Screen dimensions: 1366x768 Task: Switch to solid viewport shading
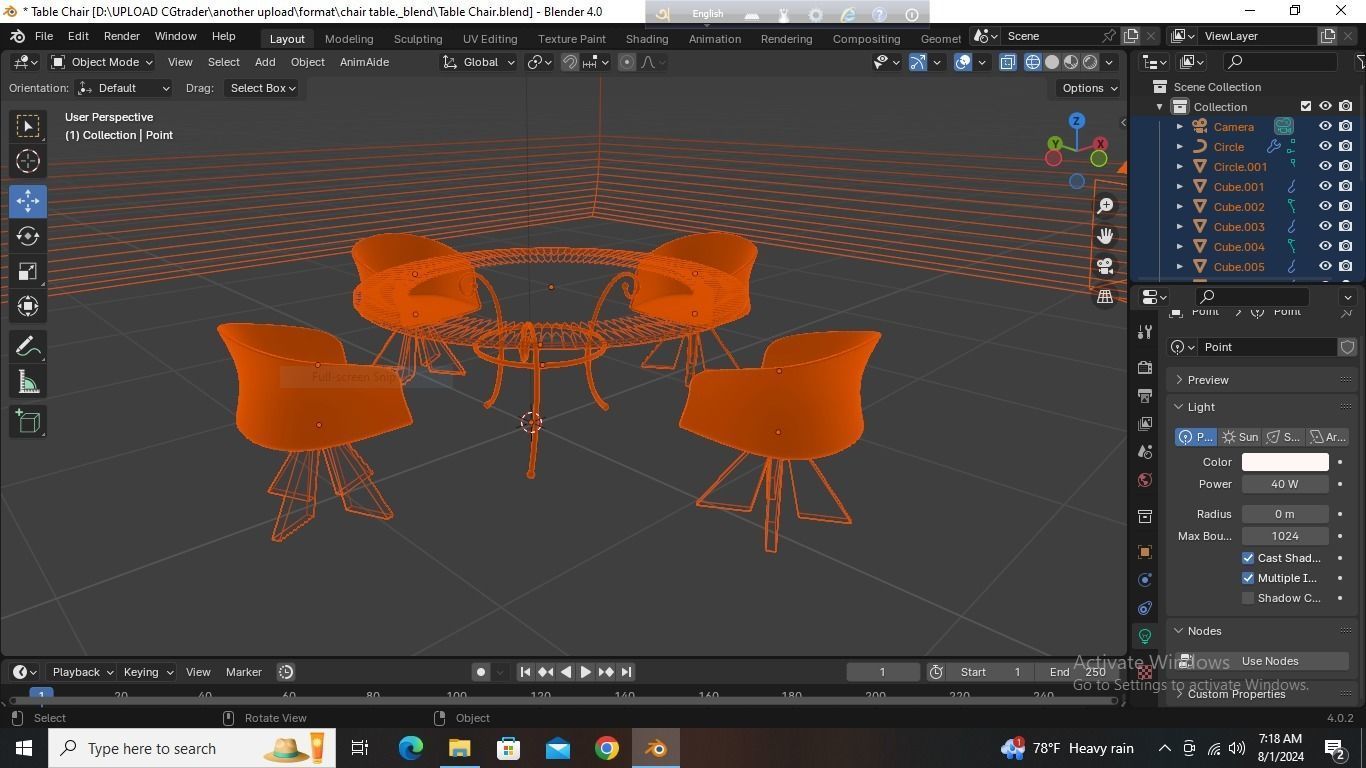tap(1052, 62)
